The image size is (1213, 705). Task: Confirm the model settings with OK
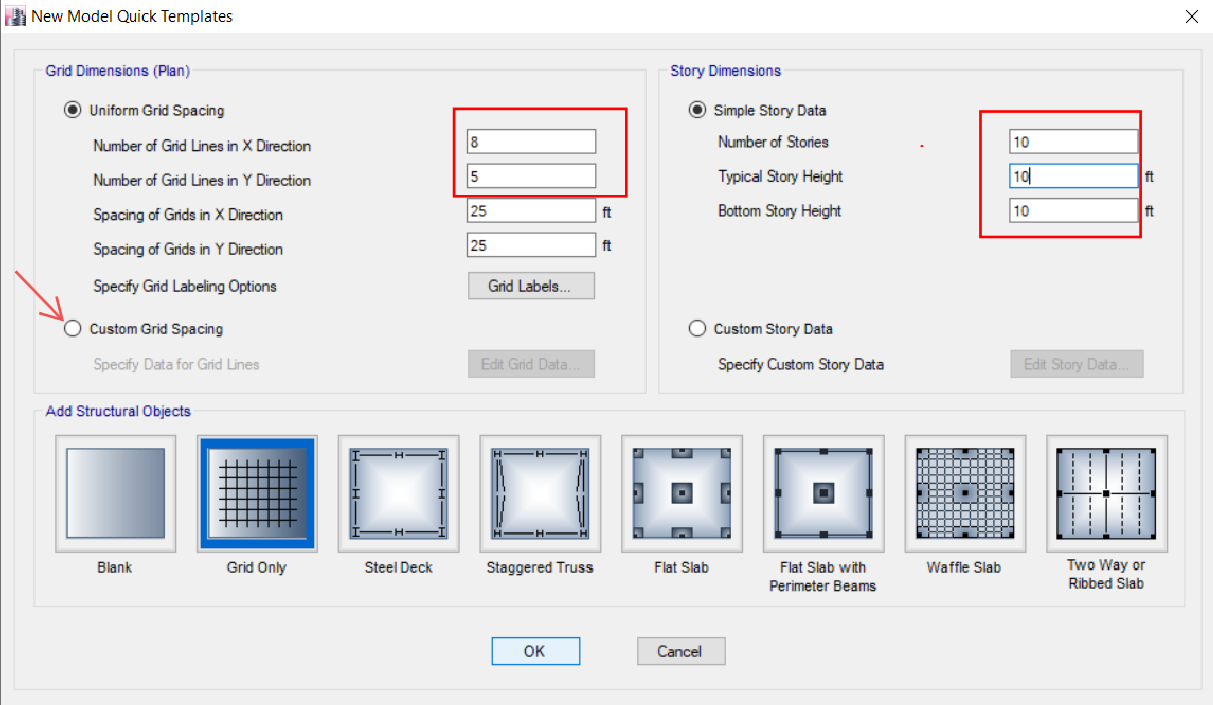pos(535,651)
